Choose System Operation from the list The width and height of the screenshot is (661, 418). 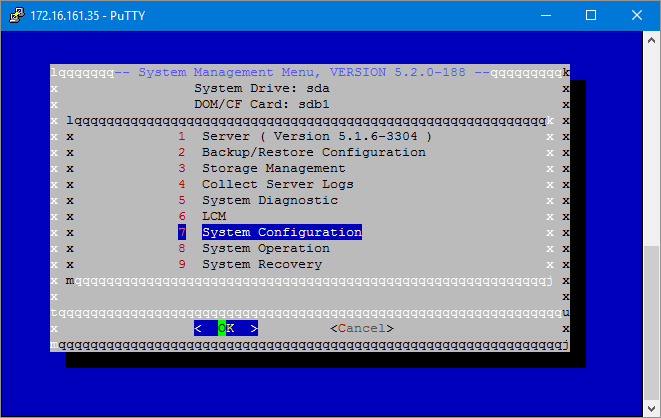click(x=265, y=248)
